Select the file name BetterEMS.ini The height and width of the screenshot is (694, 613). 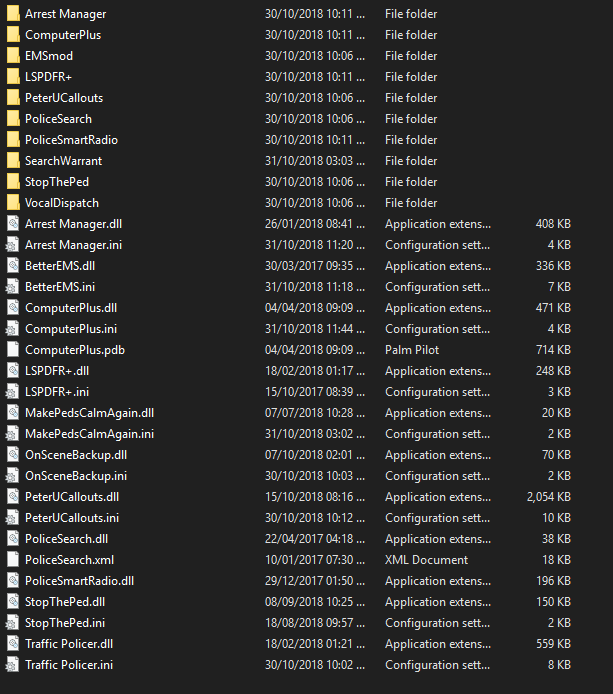pos(60,287)
